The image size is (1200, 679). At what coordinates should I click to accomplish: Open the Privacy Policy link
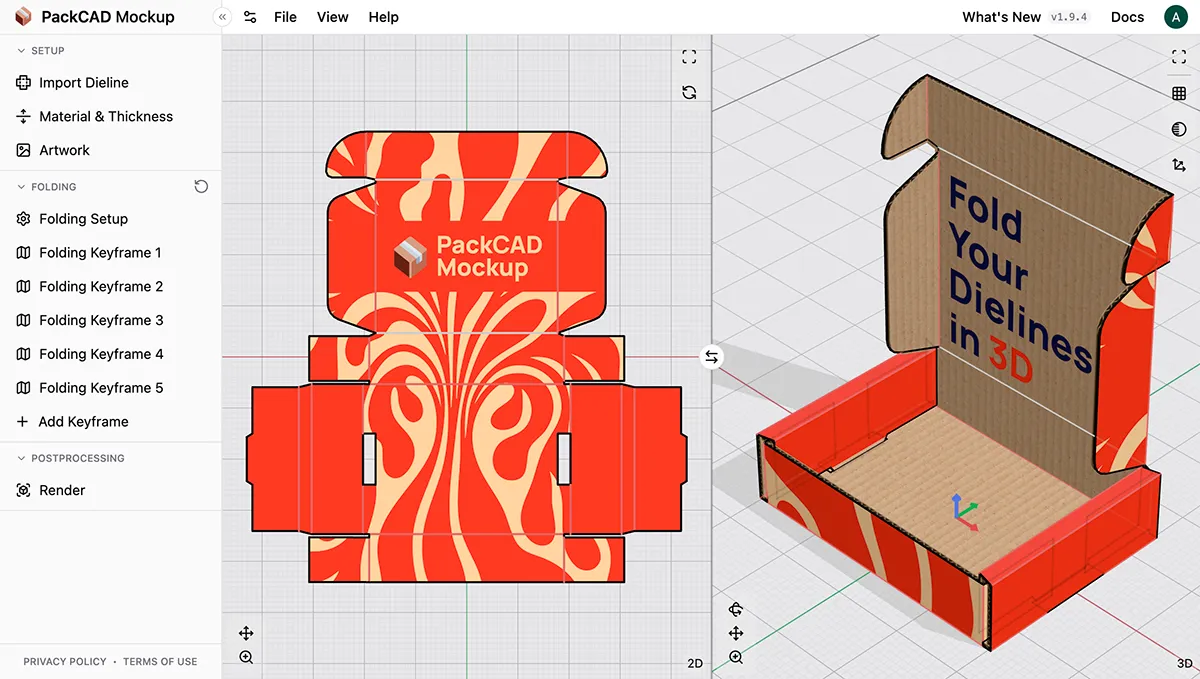[x=65, y=662]
